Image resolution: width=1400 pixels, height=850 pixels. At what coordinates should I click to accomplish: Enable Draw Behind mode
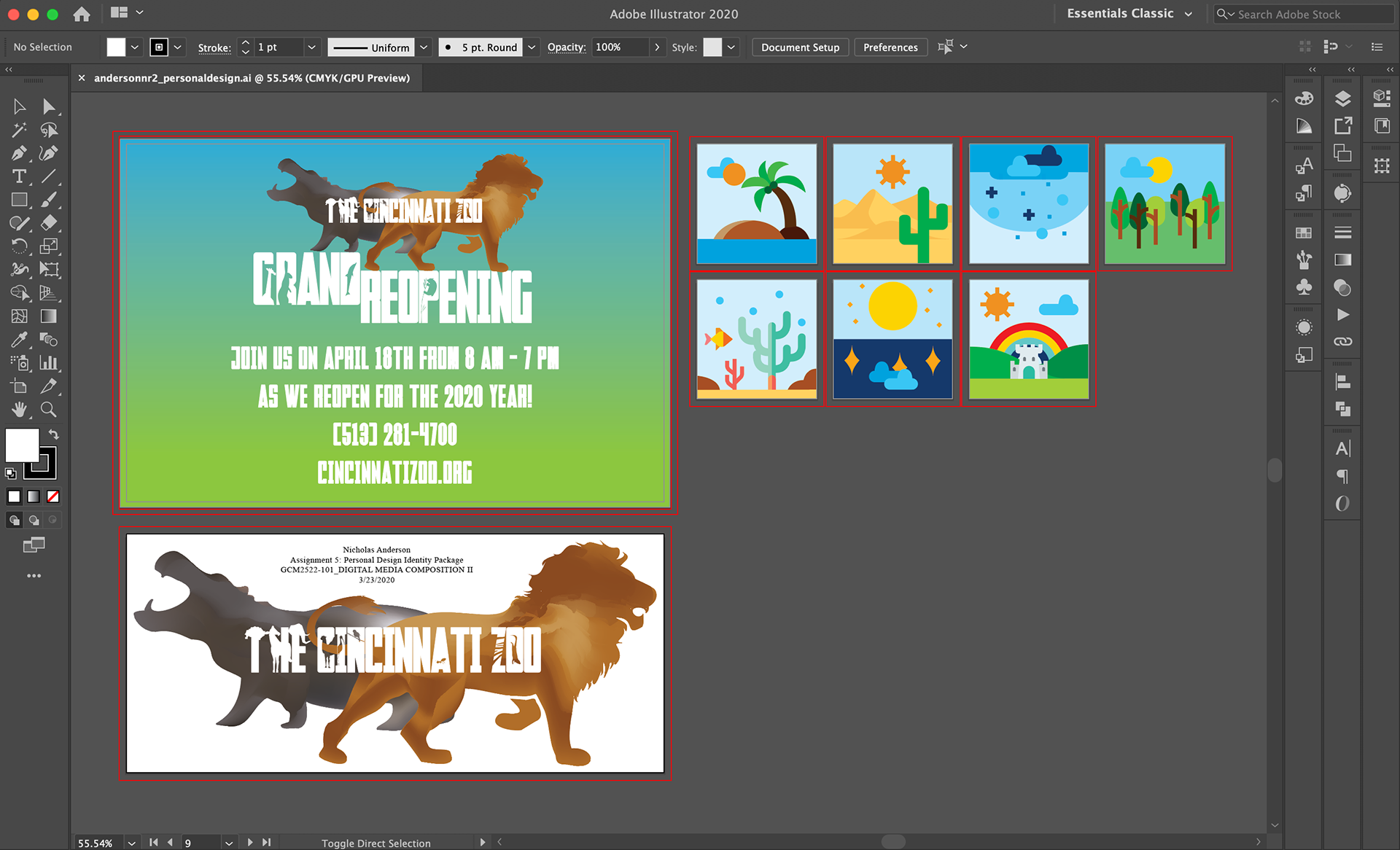tap(34, 520)
